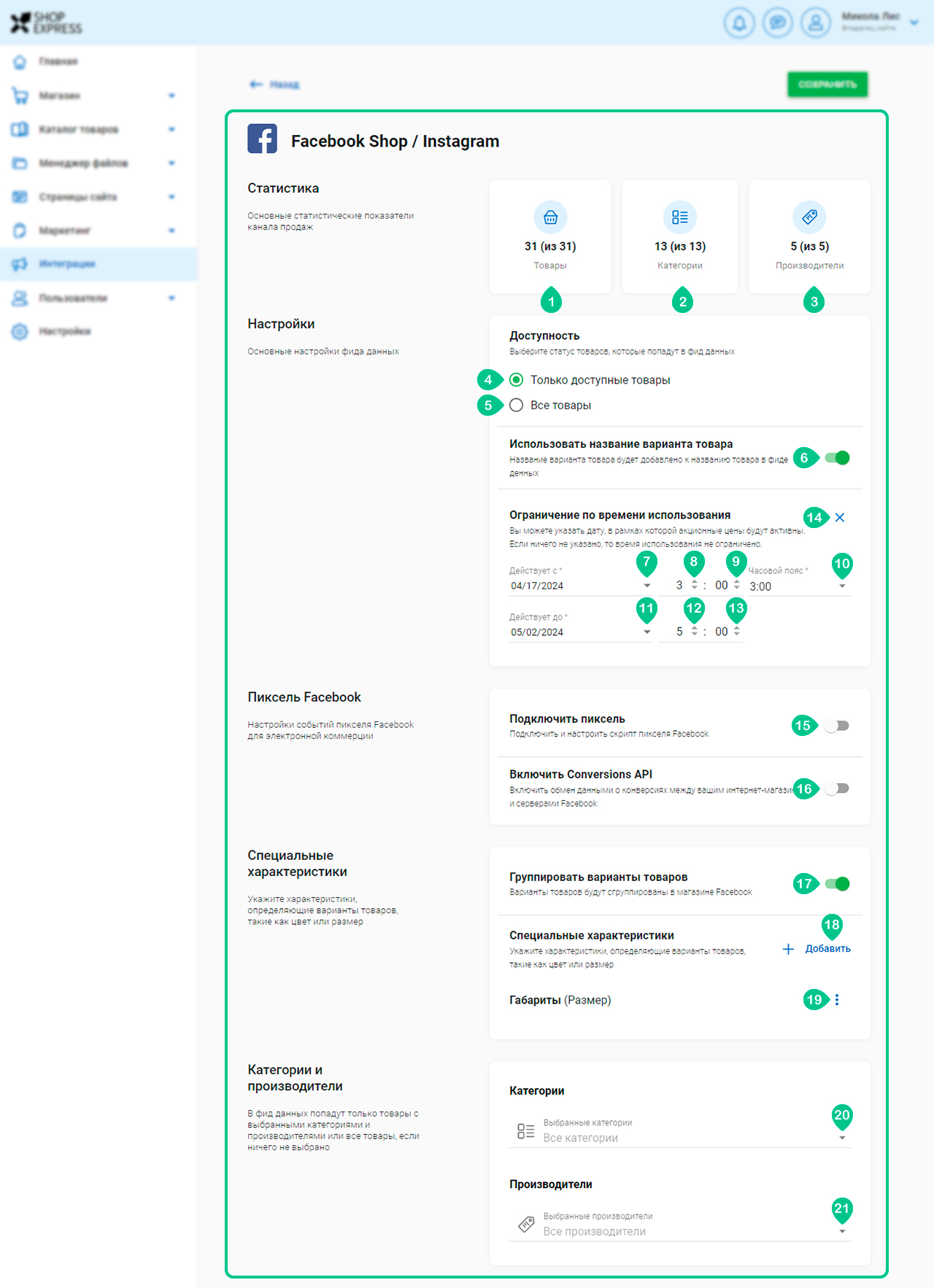Expand the shop menu chevron in sidebar

[x=171, y=96]
